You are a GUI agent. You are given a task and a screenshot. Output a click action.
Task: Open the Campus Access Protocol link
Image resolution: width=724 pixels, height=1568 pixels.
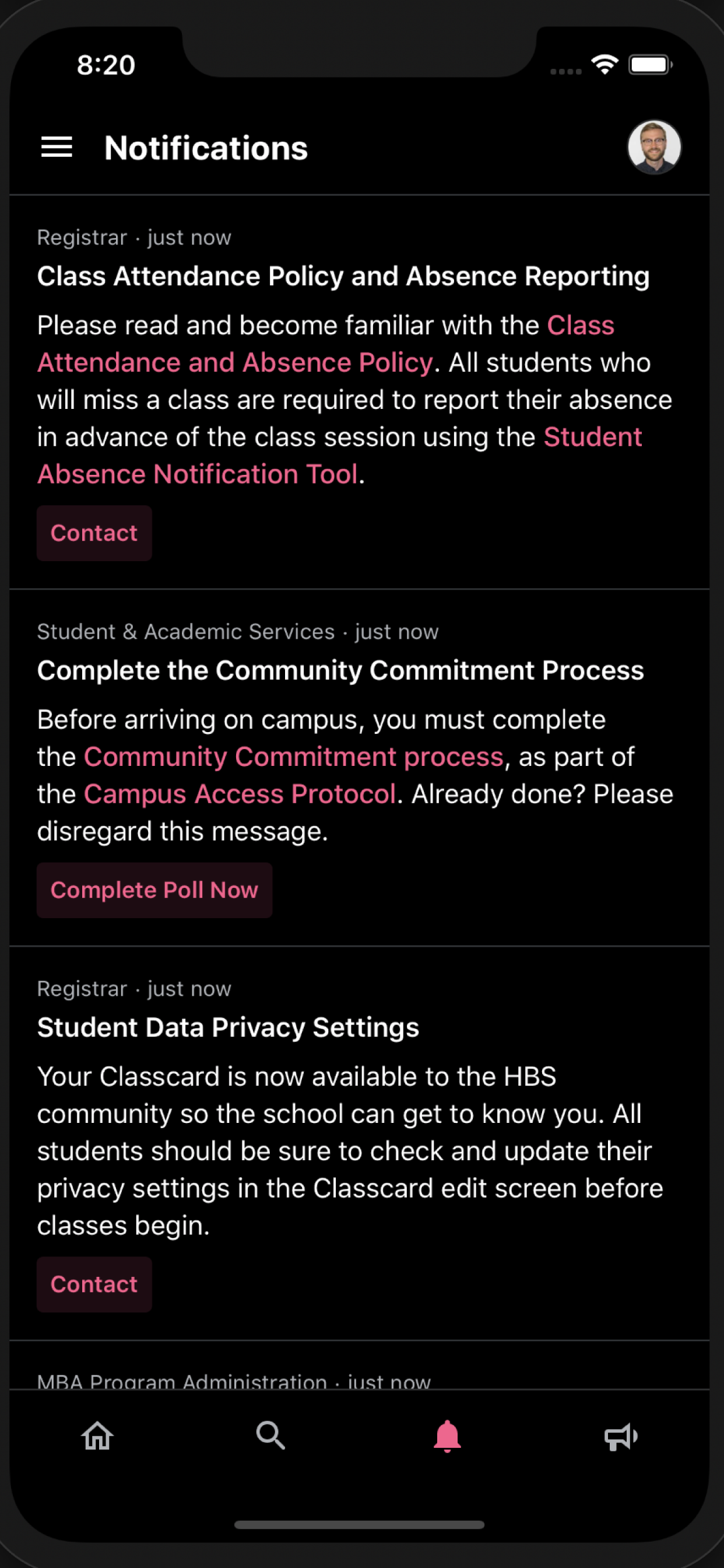(x=240, y=794)
